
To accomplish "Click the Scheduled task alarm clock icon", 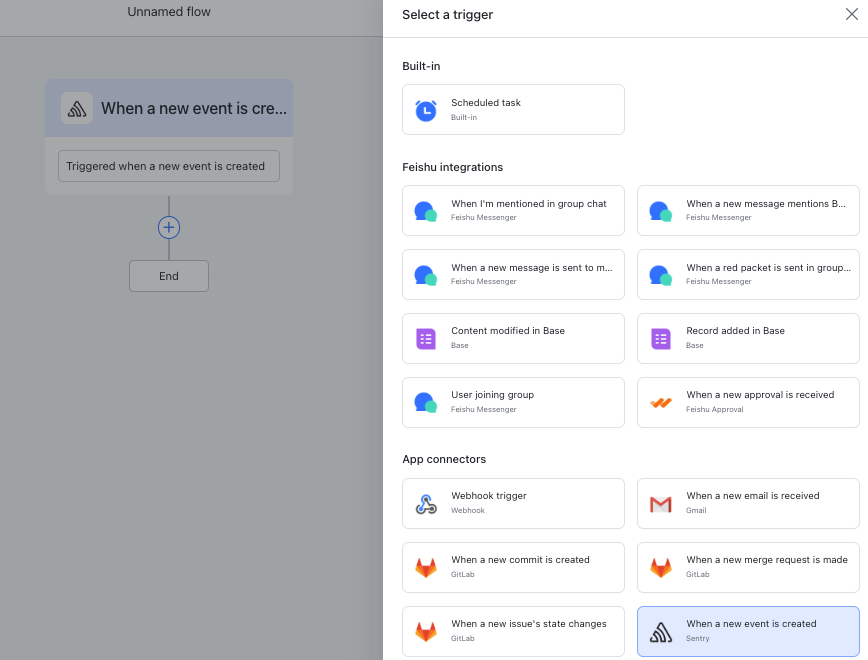I will click(x=426, y=110).
